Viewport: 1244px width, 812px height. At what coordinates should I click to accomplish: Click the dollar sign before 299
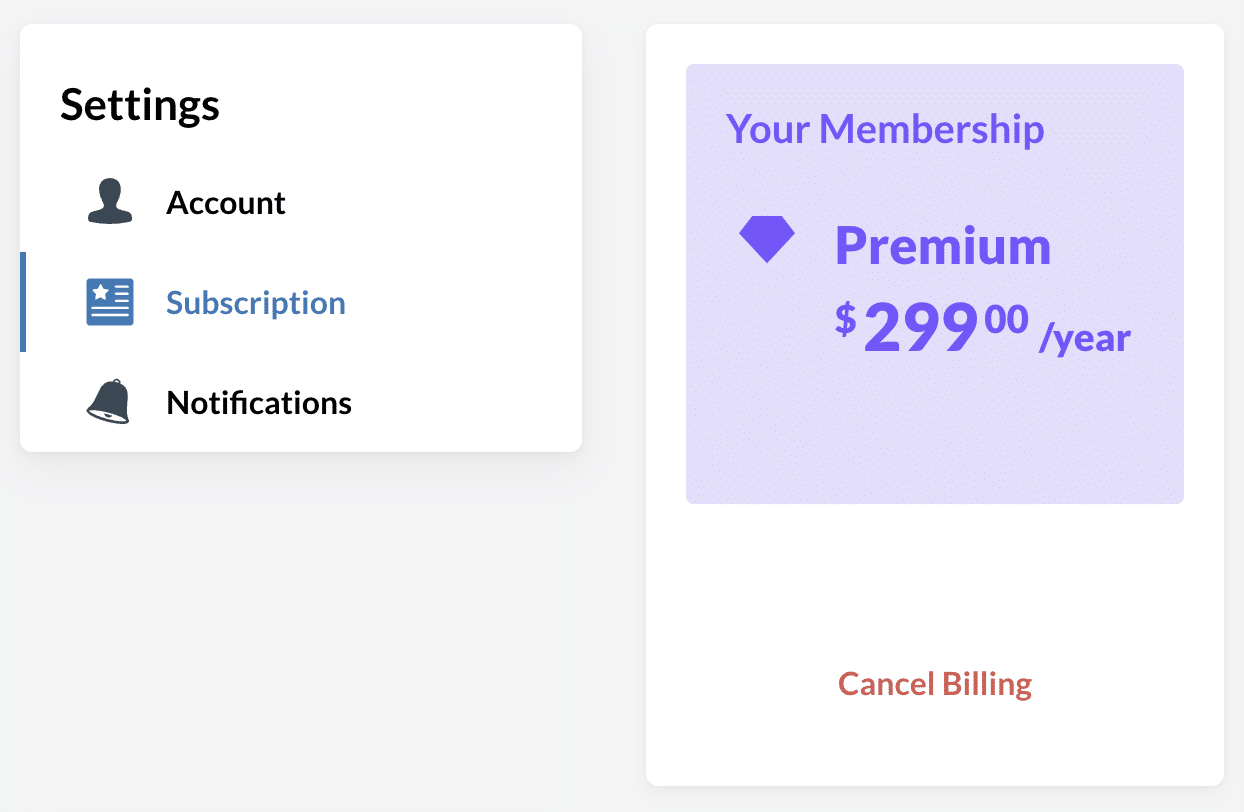[846, 319]
